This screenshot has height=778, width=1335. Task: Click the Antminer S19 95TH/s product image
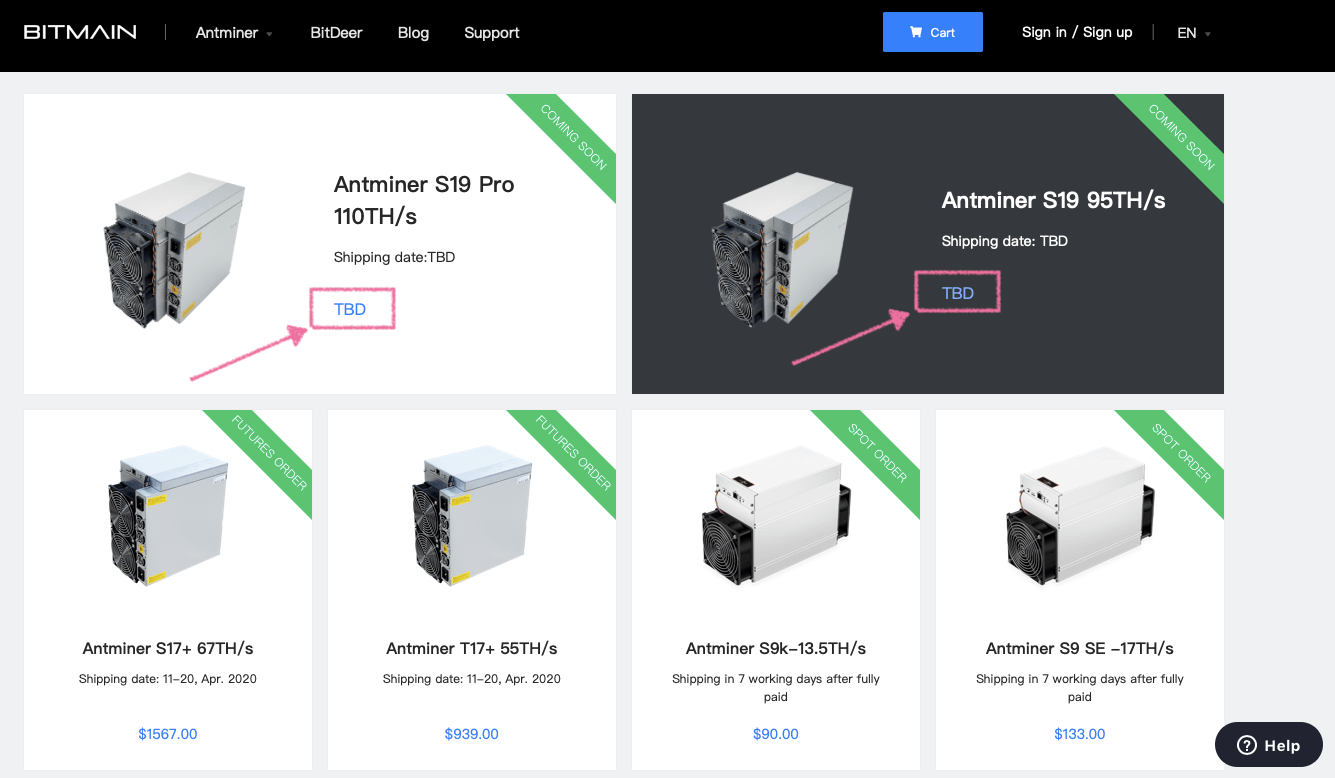tap(783, 249)
